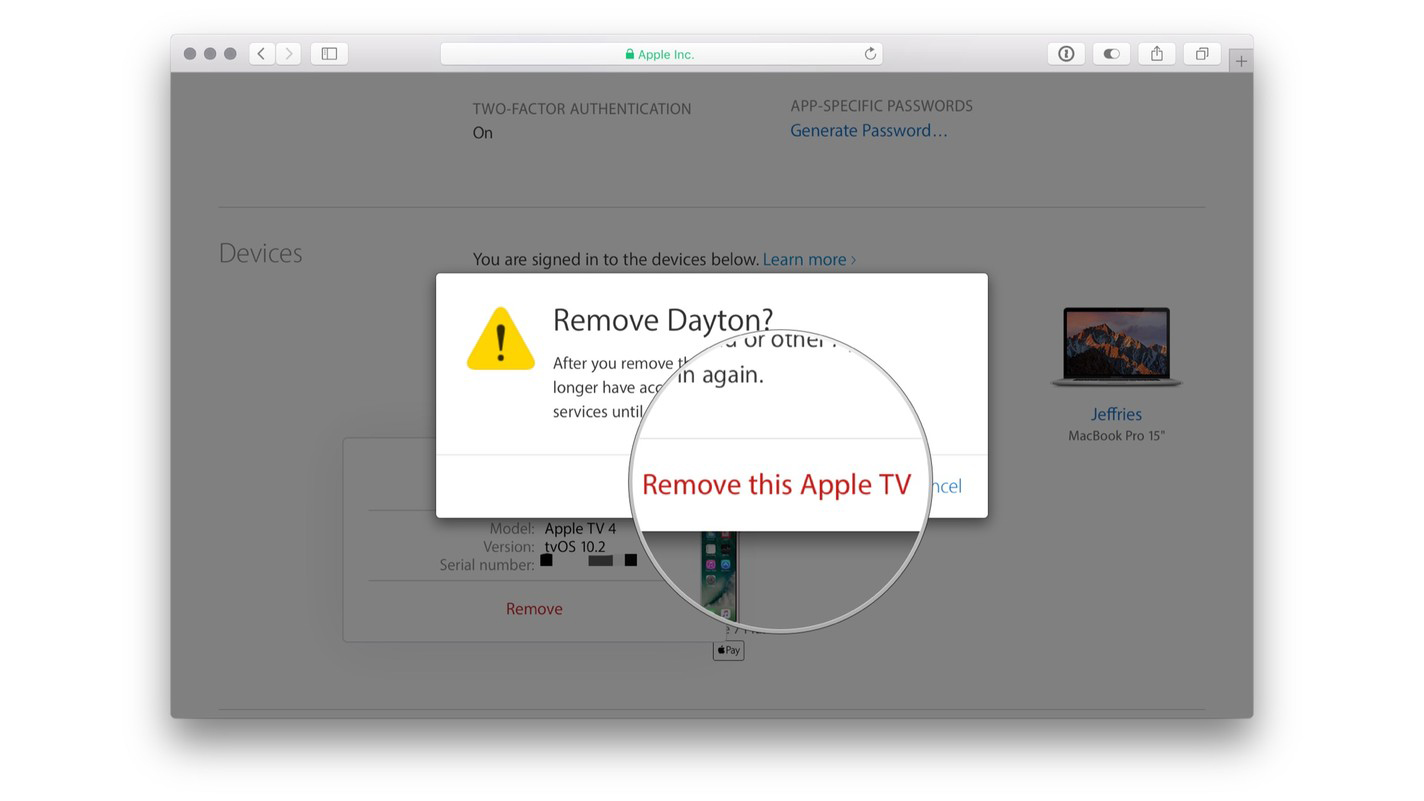
Task: Show the Safari sidebar
Action: [329, 54]
